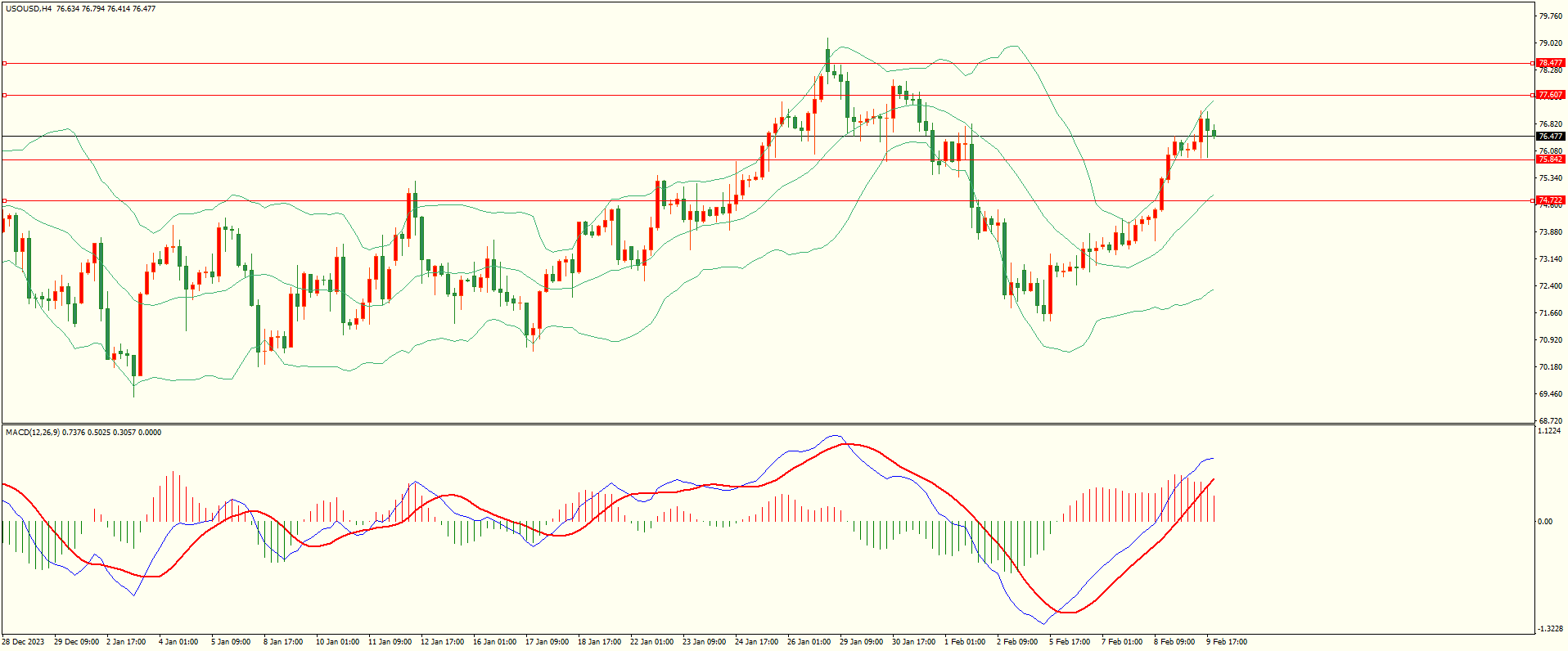Click the 30 Jan 17:00 time label
This screenshot has width=1568, height=651.
click(914, 642)
